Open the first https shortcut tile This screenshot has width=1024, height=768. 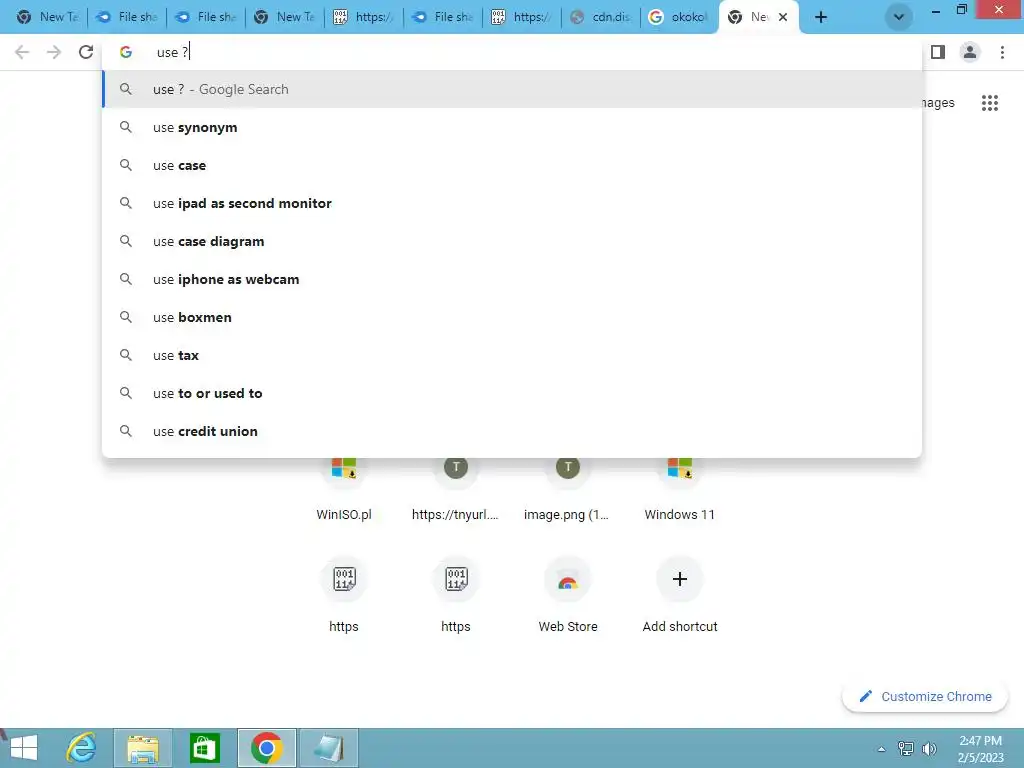pyautogui.click(x=344, y=594)
